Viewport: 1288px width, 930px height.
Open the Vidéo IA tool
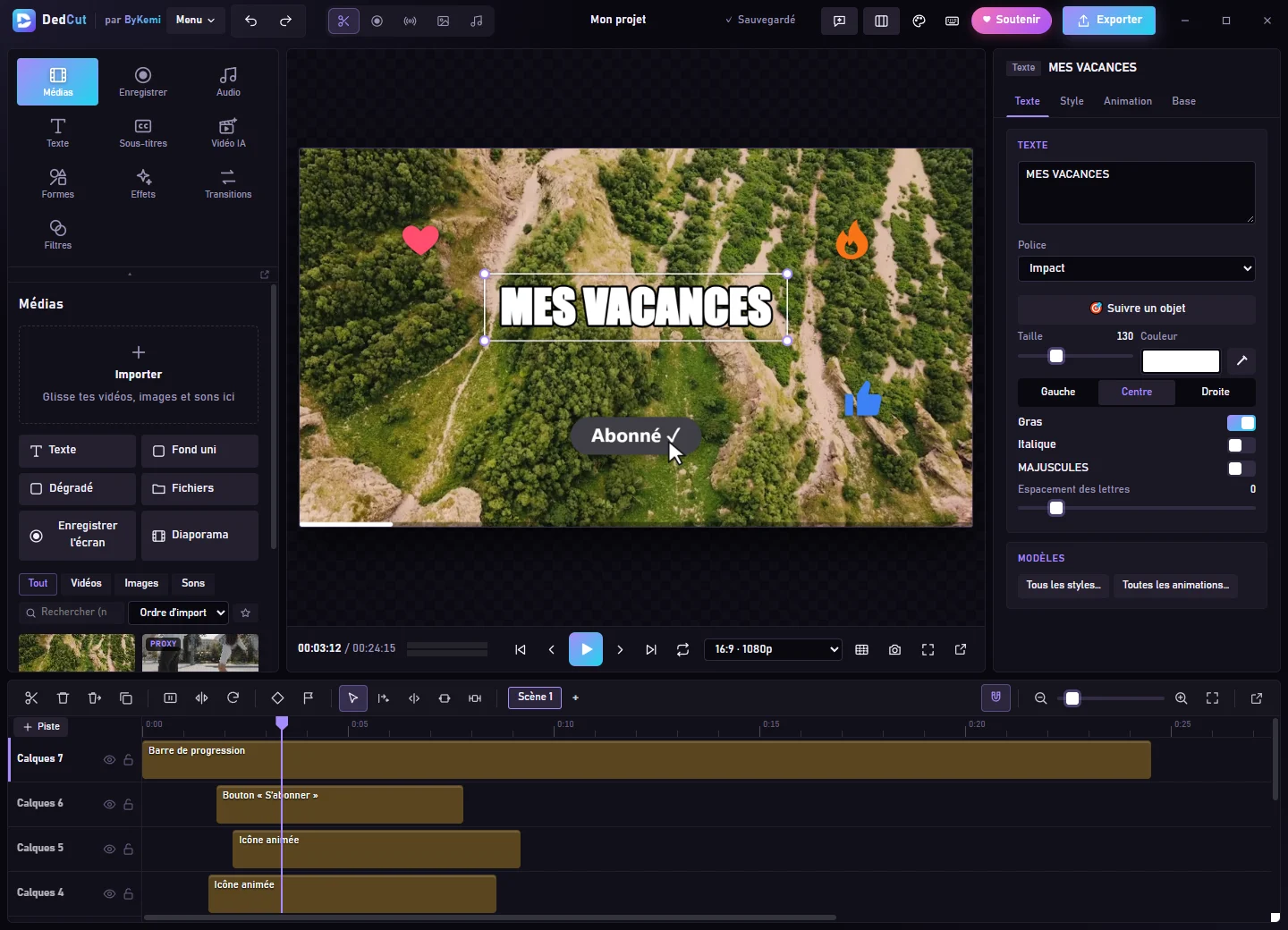[x=228, y=132]
